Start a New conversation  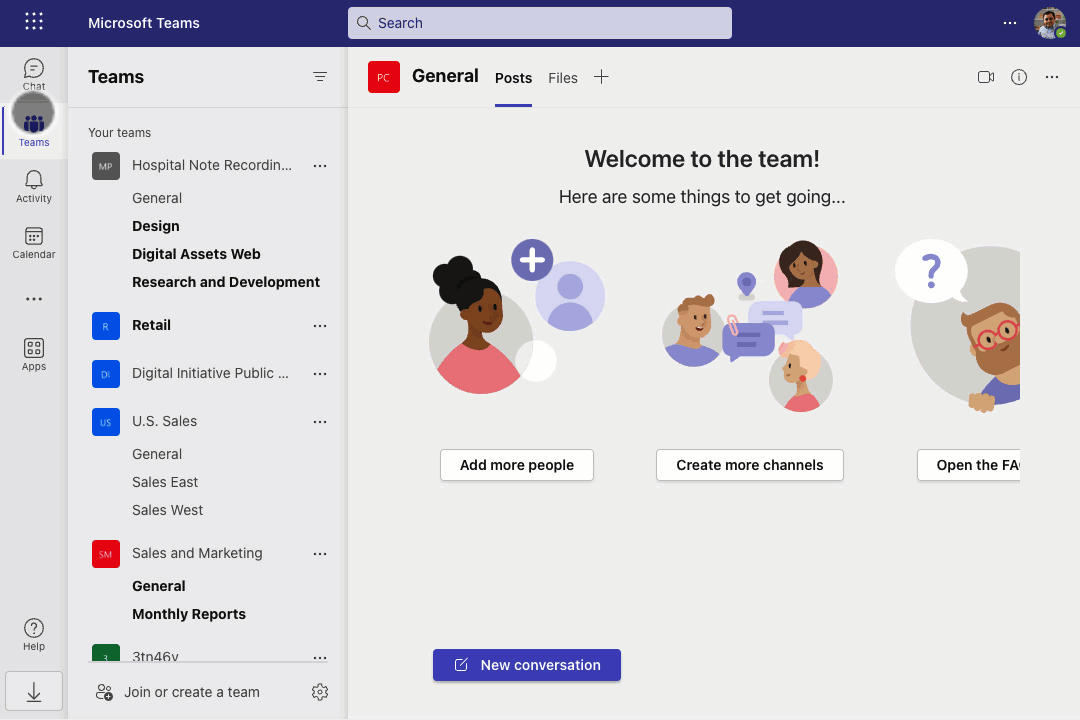click(x=526, y=664)
